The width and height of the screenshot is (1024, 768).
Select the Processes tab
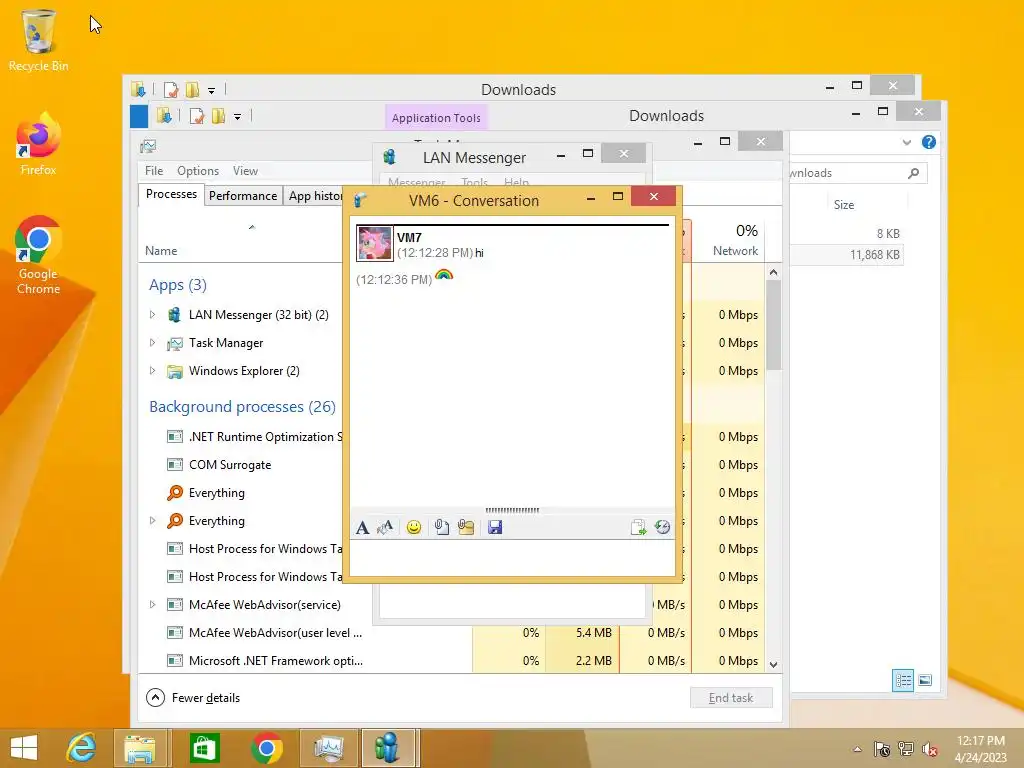click(171, 194)
